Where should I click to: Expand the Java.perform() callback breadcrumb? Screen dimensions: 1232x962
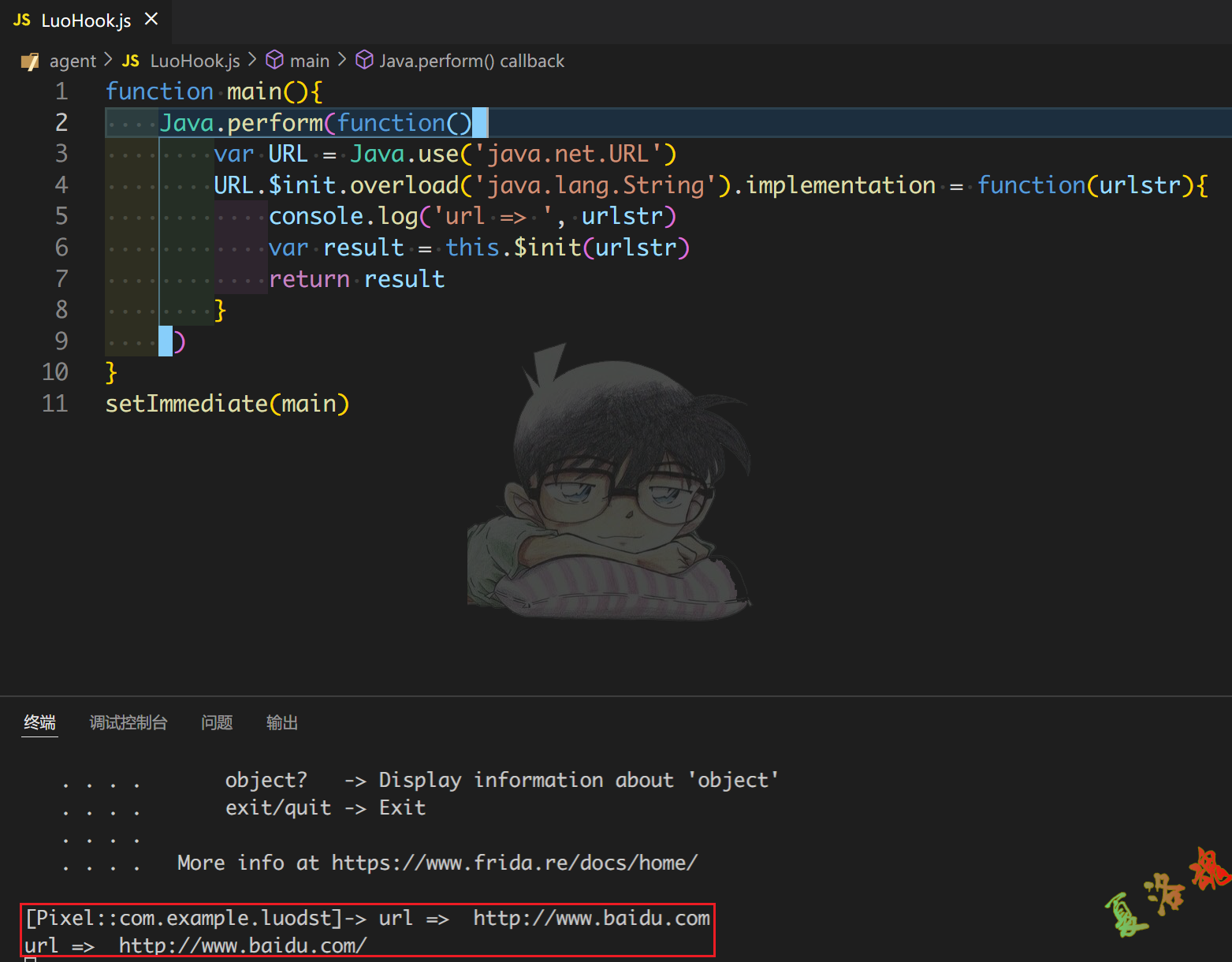[473, 61]
